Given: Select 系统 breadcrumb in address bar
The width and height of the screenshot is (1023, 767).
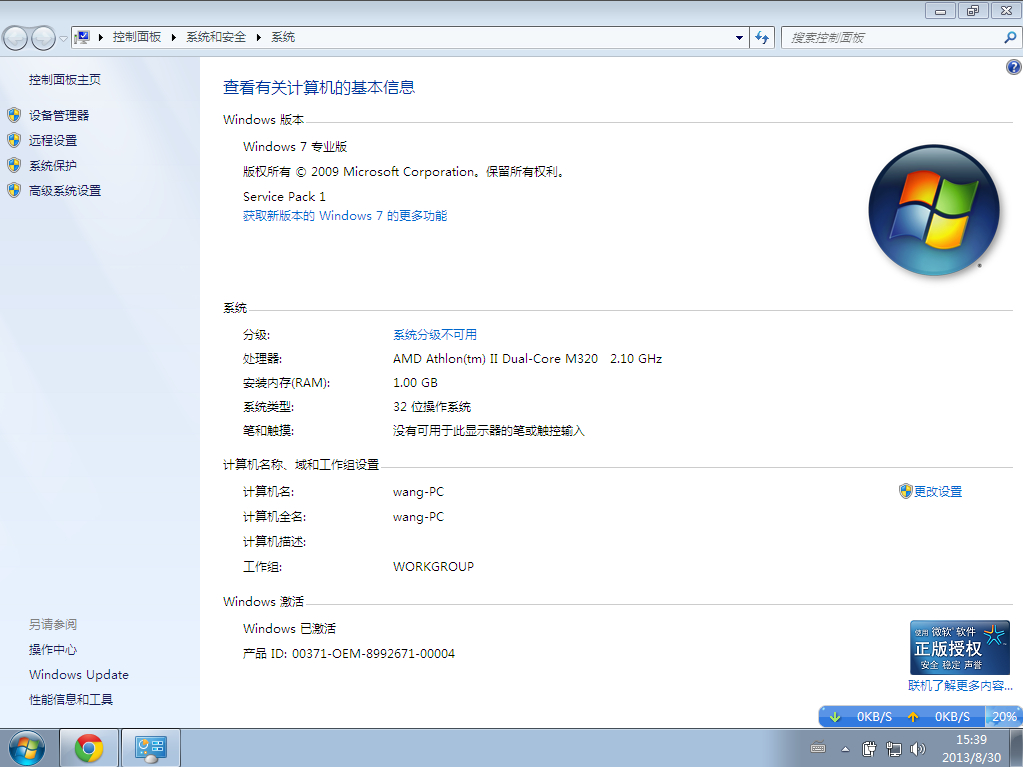Looking at the screenshot, I should (x=283, y=37).
